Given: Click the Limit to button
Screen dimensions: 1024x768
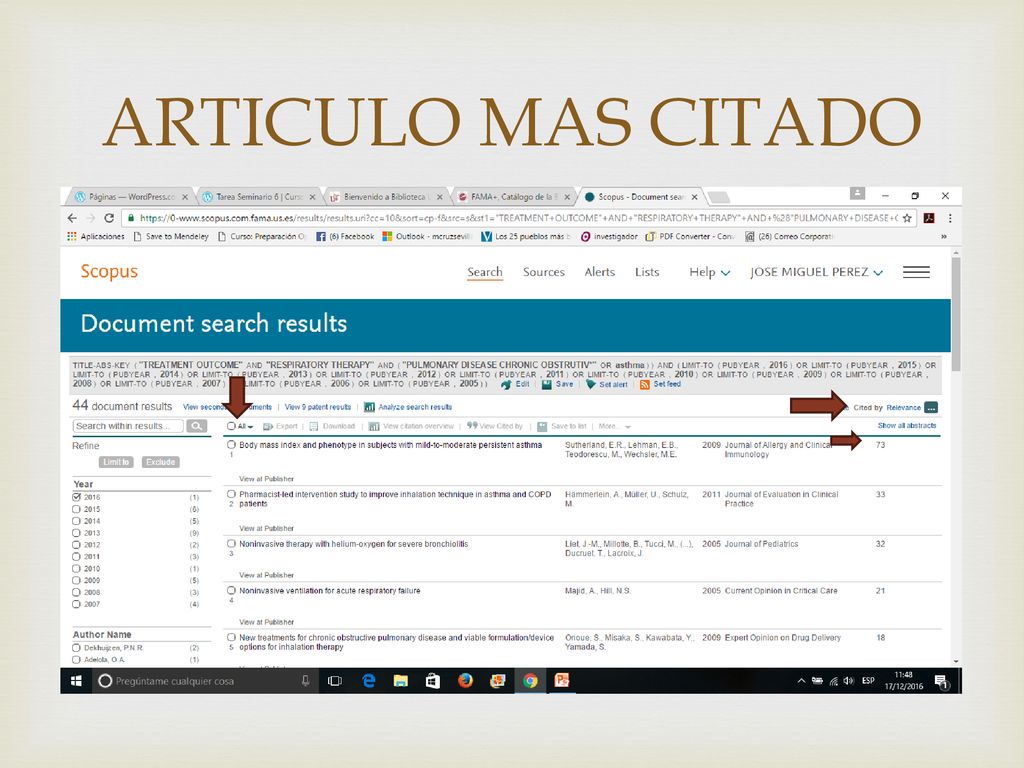Looking at the screenshot, I should click(x=116, y=462).
